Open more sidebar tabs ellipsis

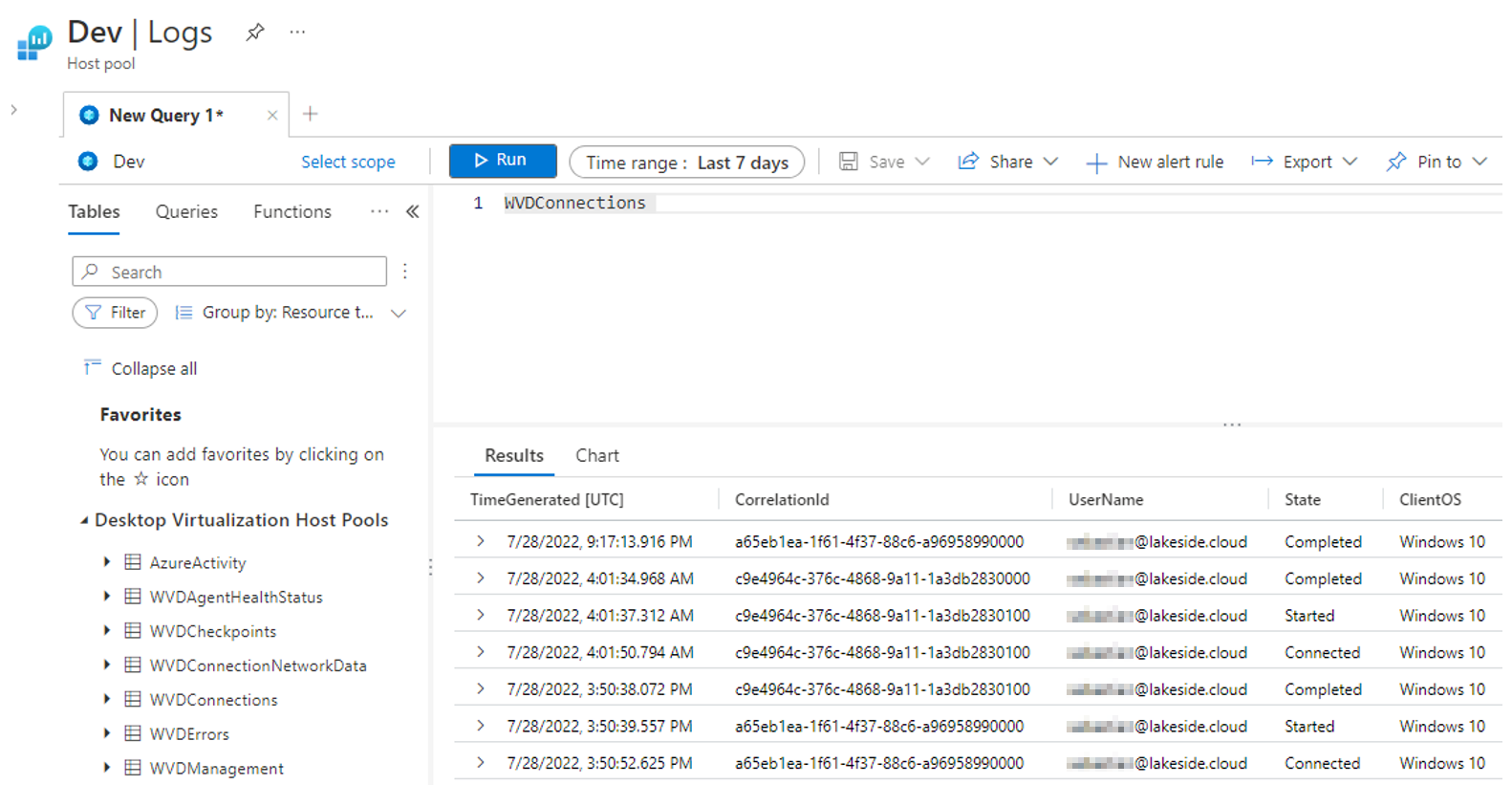pyautogui.click(x=379, y=211)
